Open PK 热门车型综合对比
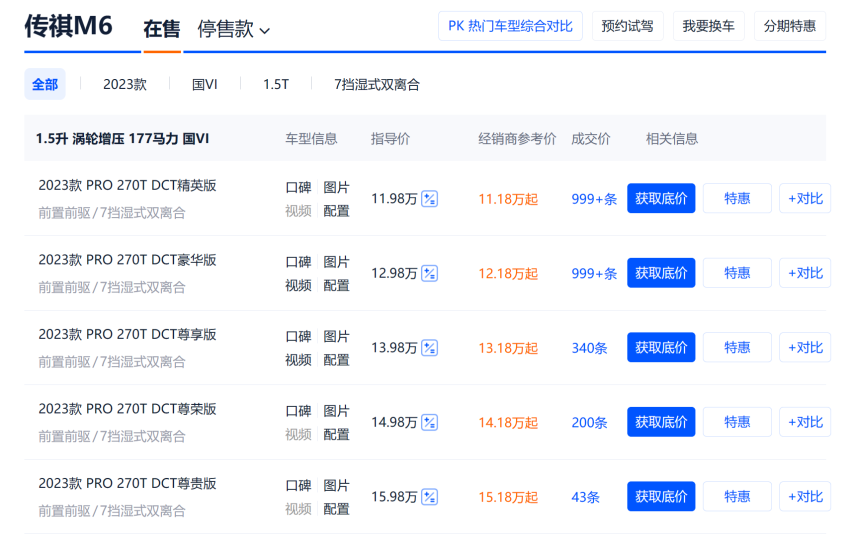This screenshot has height=550, width=852. [x=510, y=26]
